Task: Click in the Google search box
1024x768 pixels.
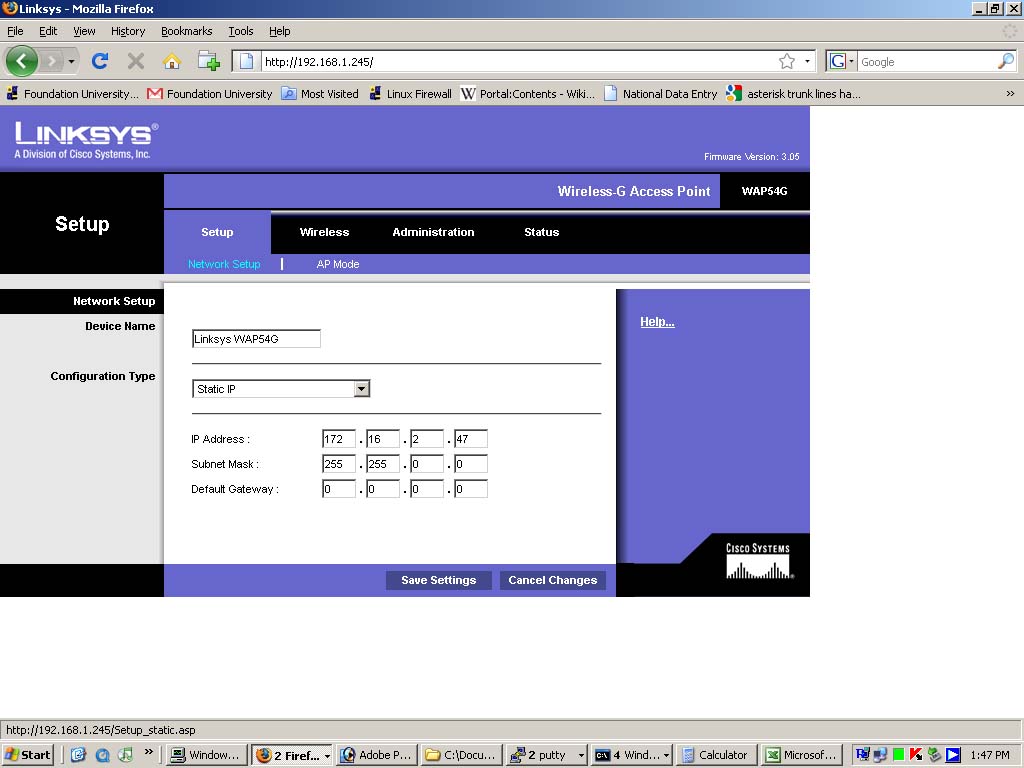Action: [926, 61]
